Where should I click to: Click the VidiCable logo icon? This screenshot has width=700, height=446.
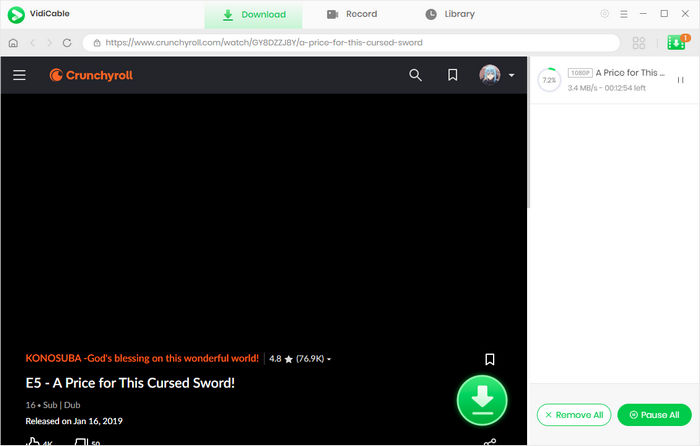coord(16,15)
